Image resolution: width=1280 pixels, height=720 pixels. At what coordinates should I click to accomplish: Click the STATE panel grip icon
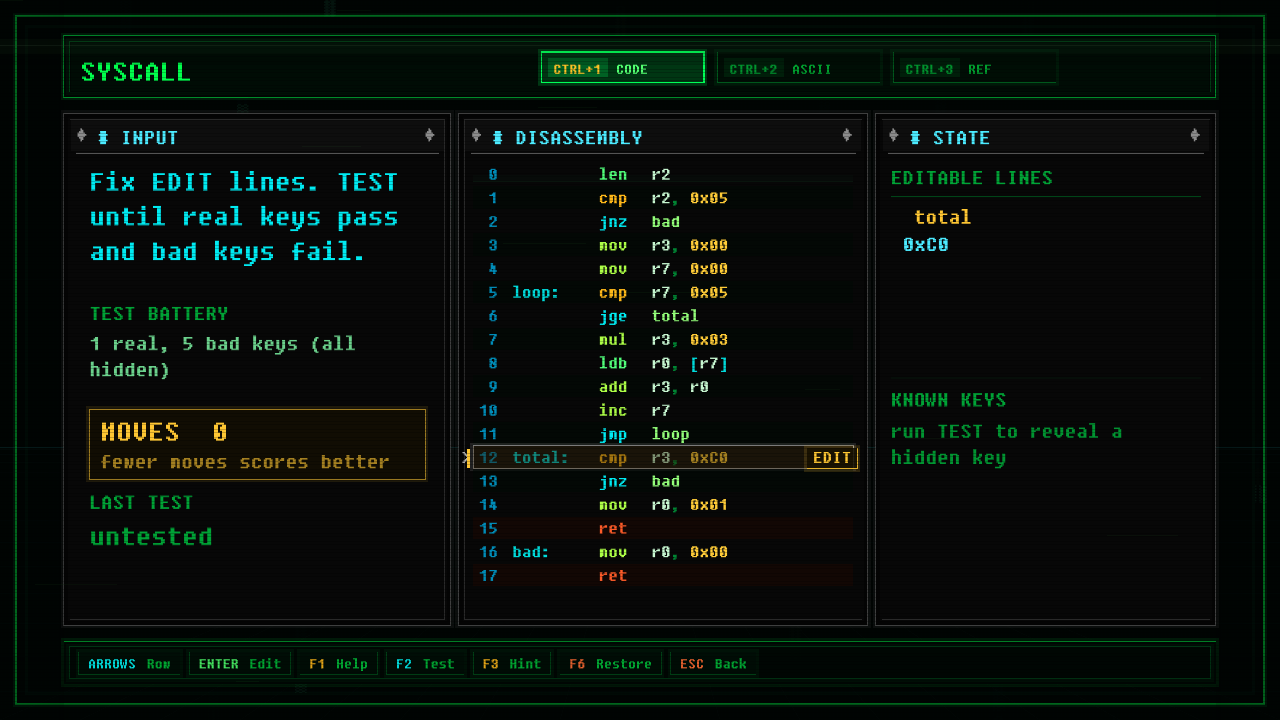914,137
